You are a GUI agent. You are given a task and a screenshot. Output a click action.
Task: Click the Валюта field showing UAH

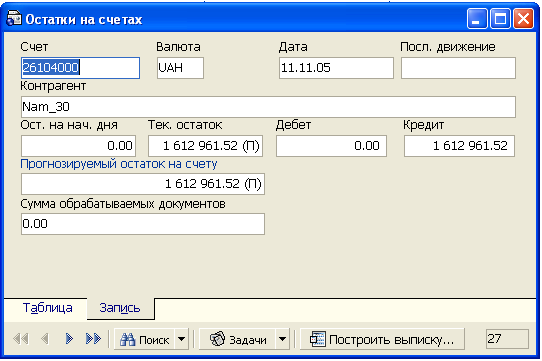coord(180,68)
